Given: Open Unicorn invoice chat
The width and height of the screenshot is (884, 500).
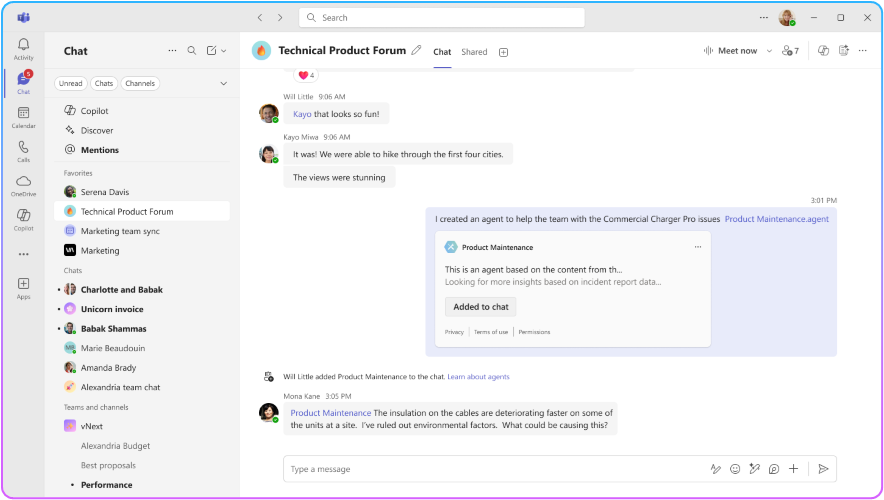Looking at the screenshot, I should (143, 309).
